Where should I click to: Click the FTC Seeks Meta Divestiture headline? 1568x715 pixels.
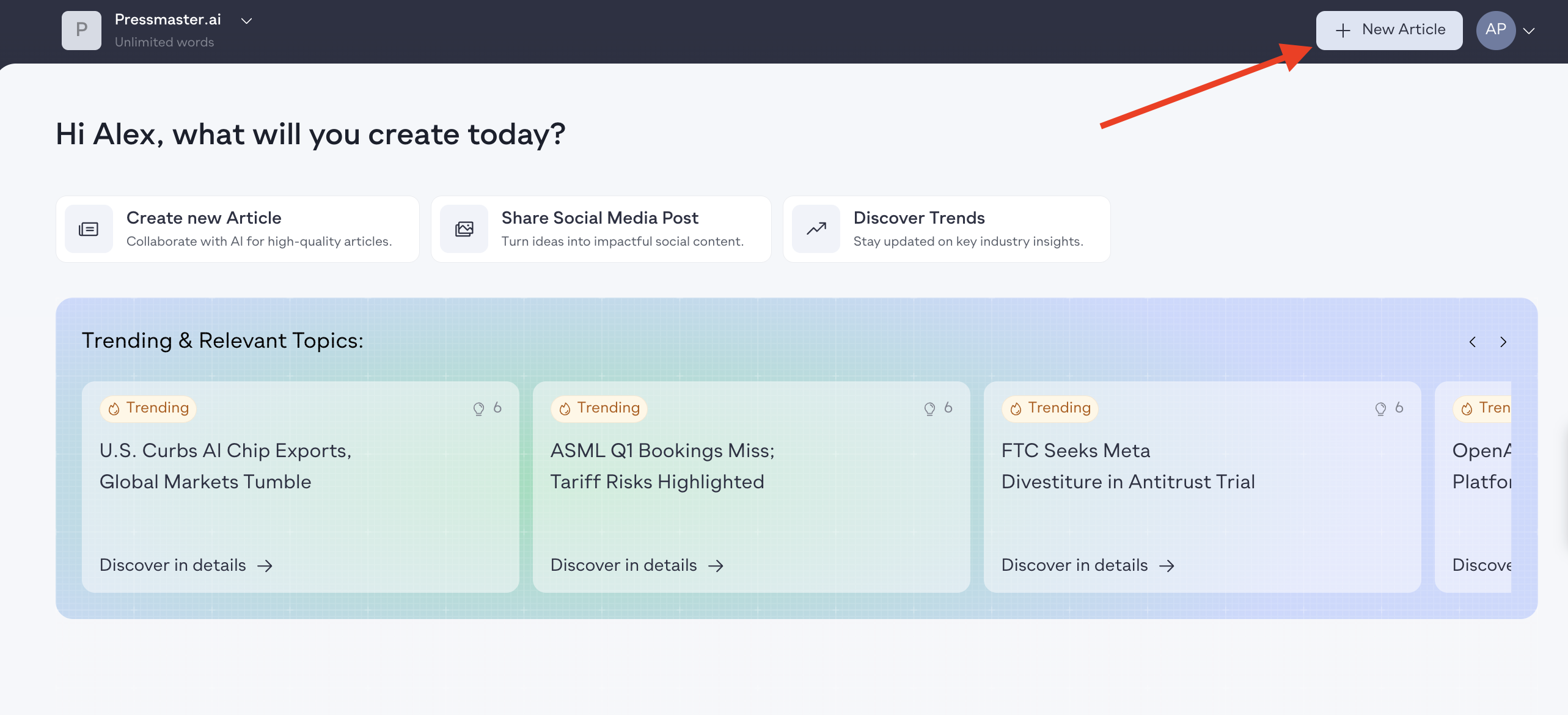pyautogui.click(x=1128, y=466)
